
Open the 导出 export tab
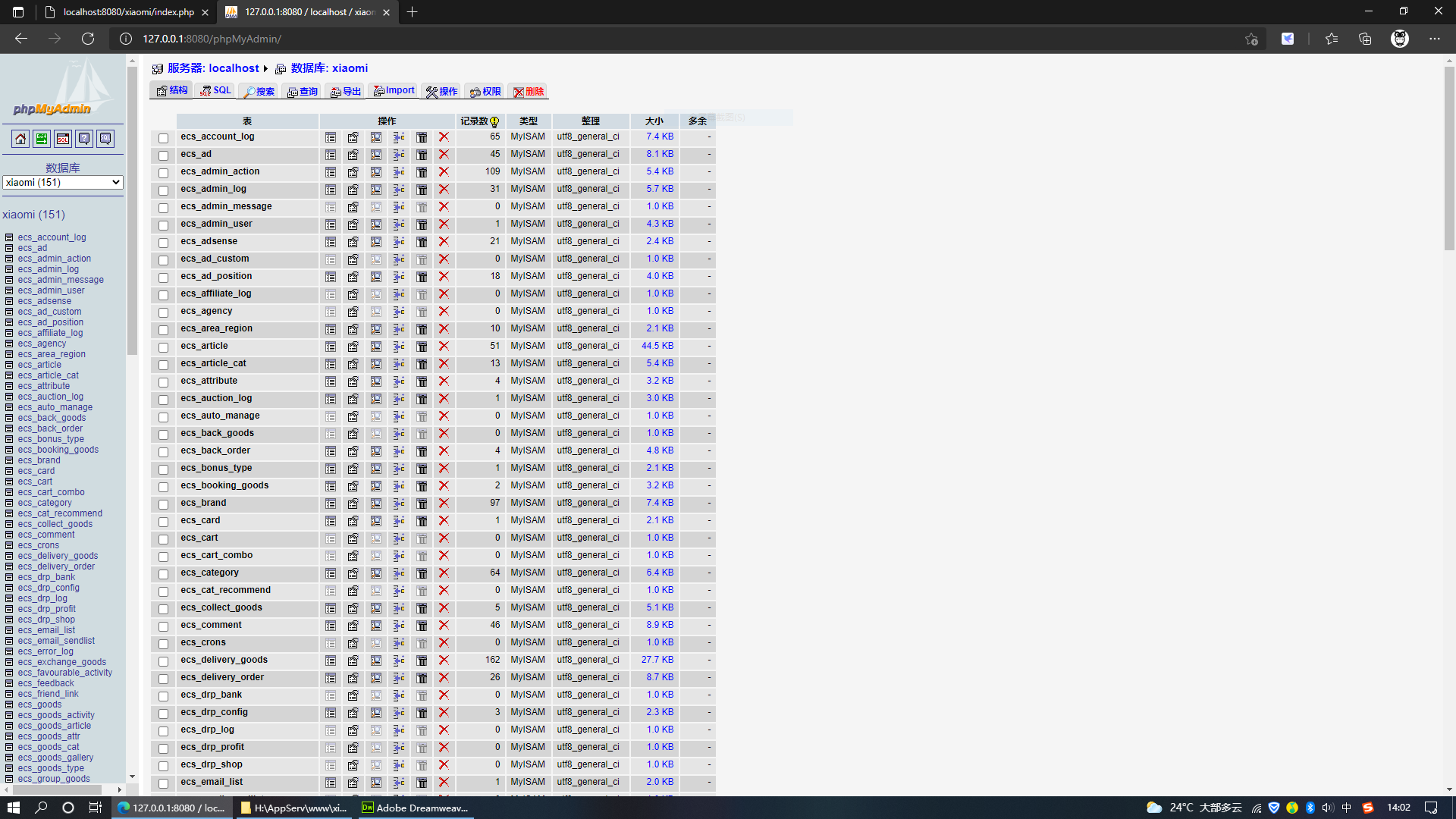346,92
